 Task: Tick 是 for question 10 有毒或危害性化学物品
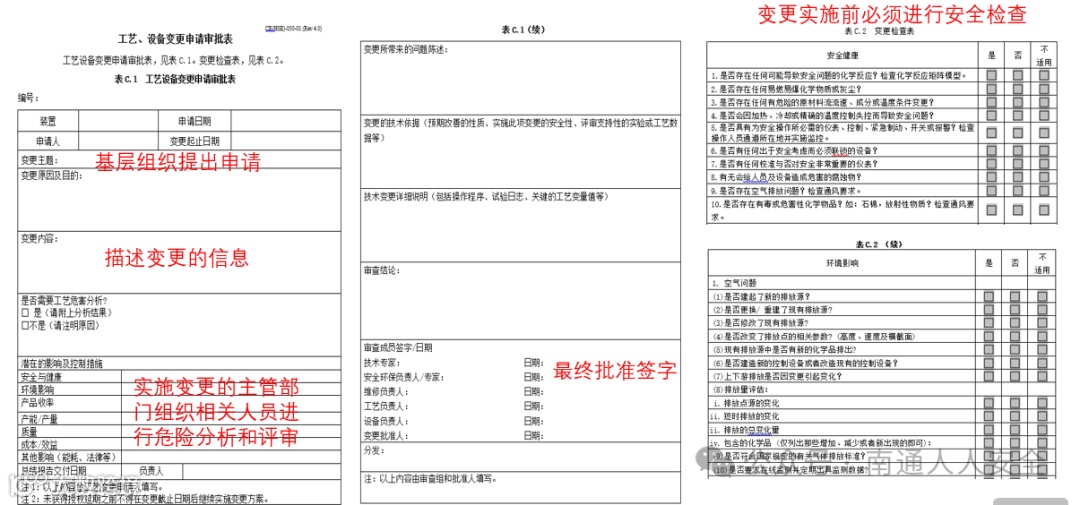pos(992,209)
